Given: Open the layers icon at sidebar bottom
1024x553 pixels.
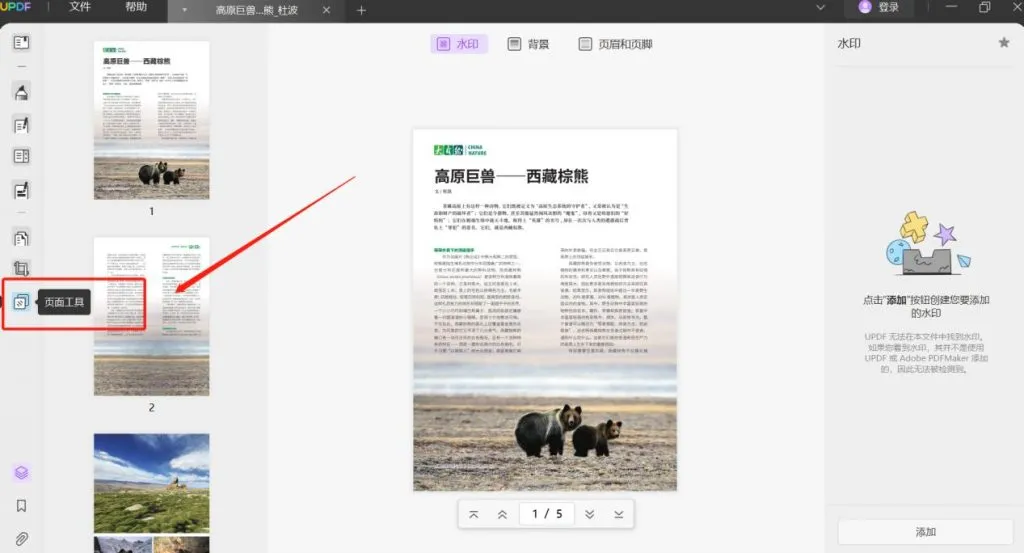Looking at the screenshot, I should (x=21, y=472).
